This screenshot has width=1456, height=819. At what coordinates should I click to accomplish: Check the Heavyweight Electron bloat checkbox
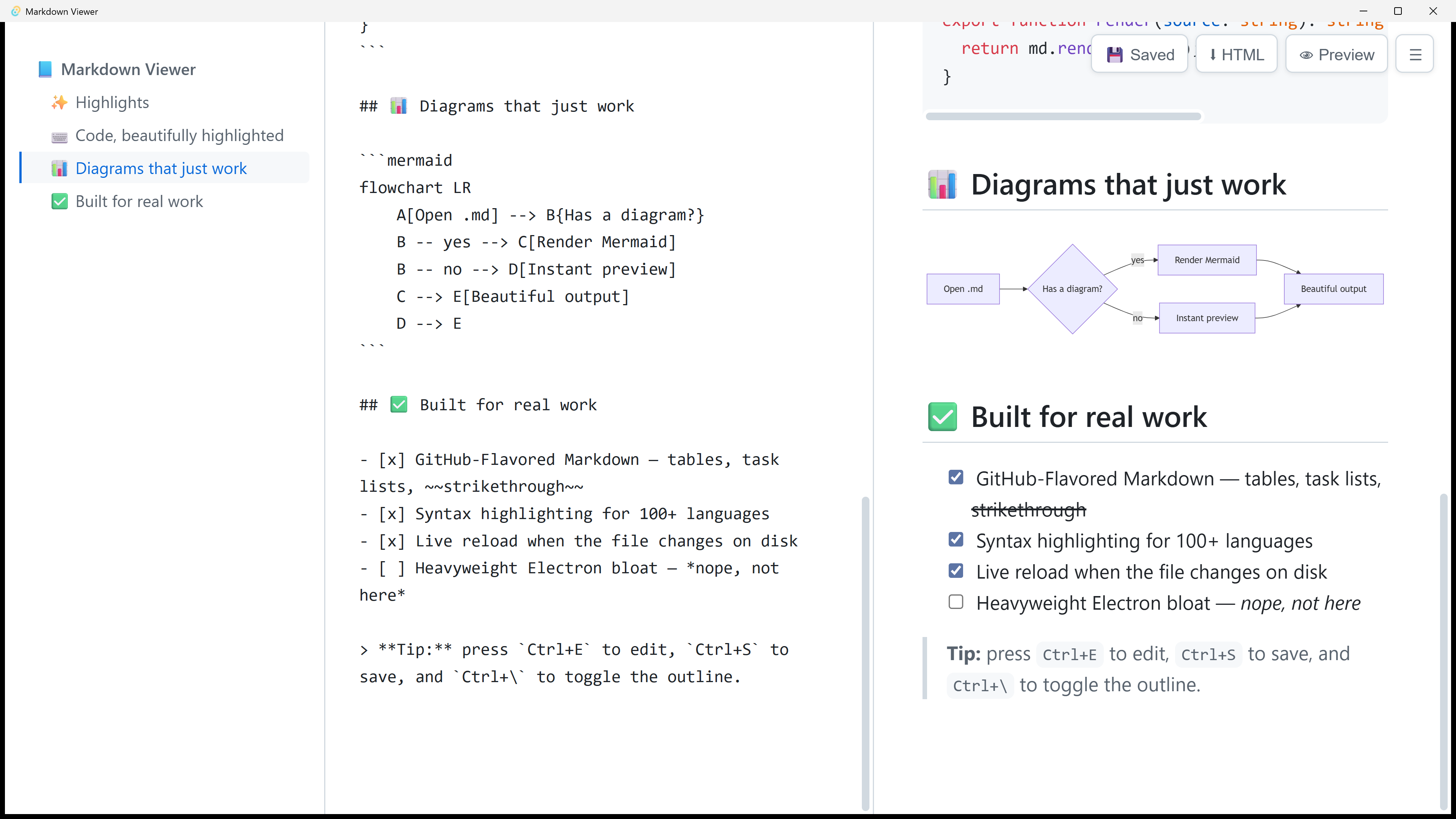tap(956, 602)
